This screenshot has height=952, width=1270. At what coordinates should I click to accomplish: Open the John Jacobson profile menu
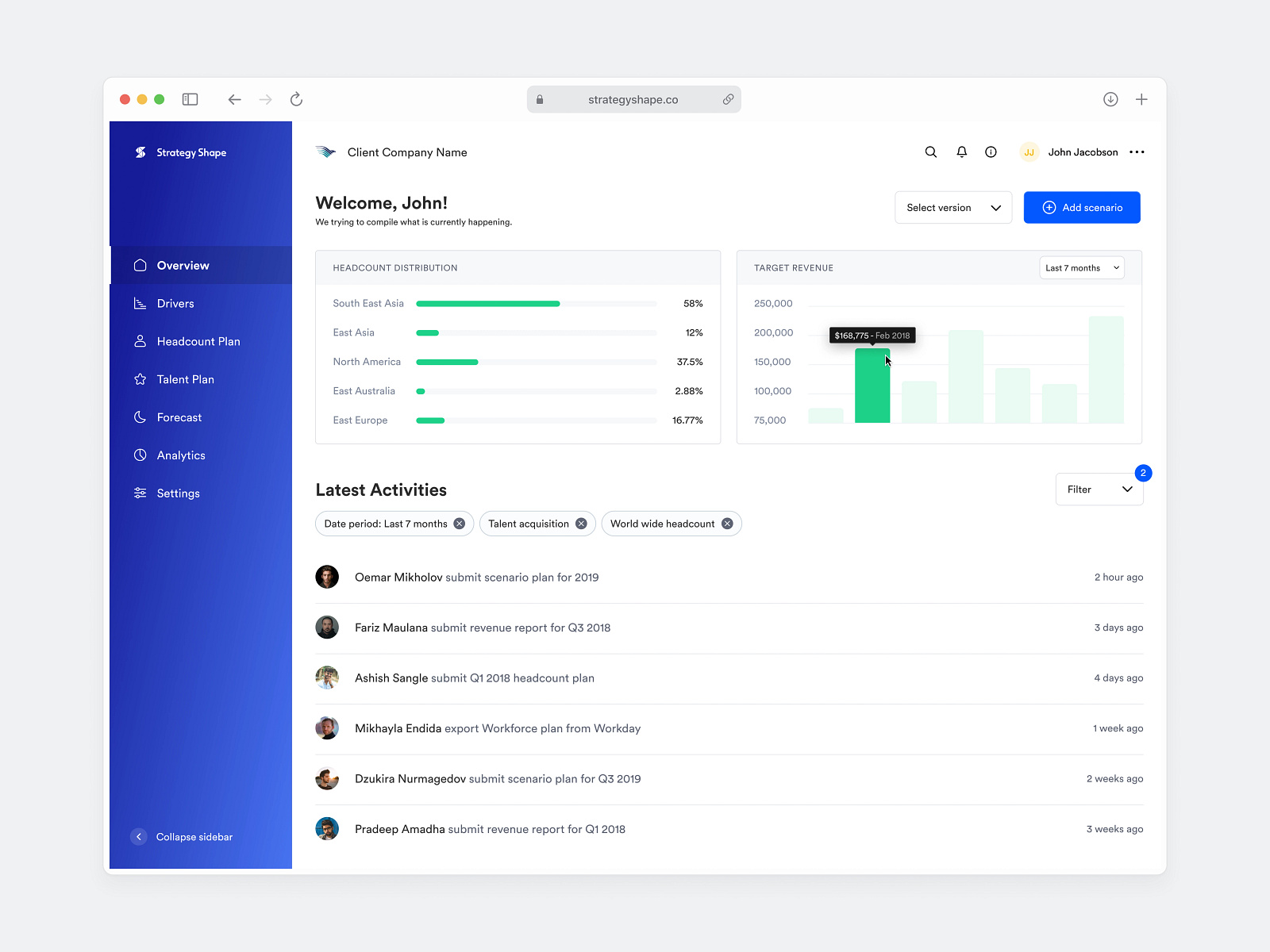1083,152
